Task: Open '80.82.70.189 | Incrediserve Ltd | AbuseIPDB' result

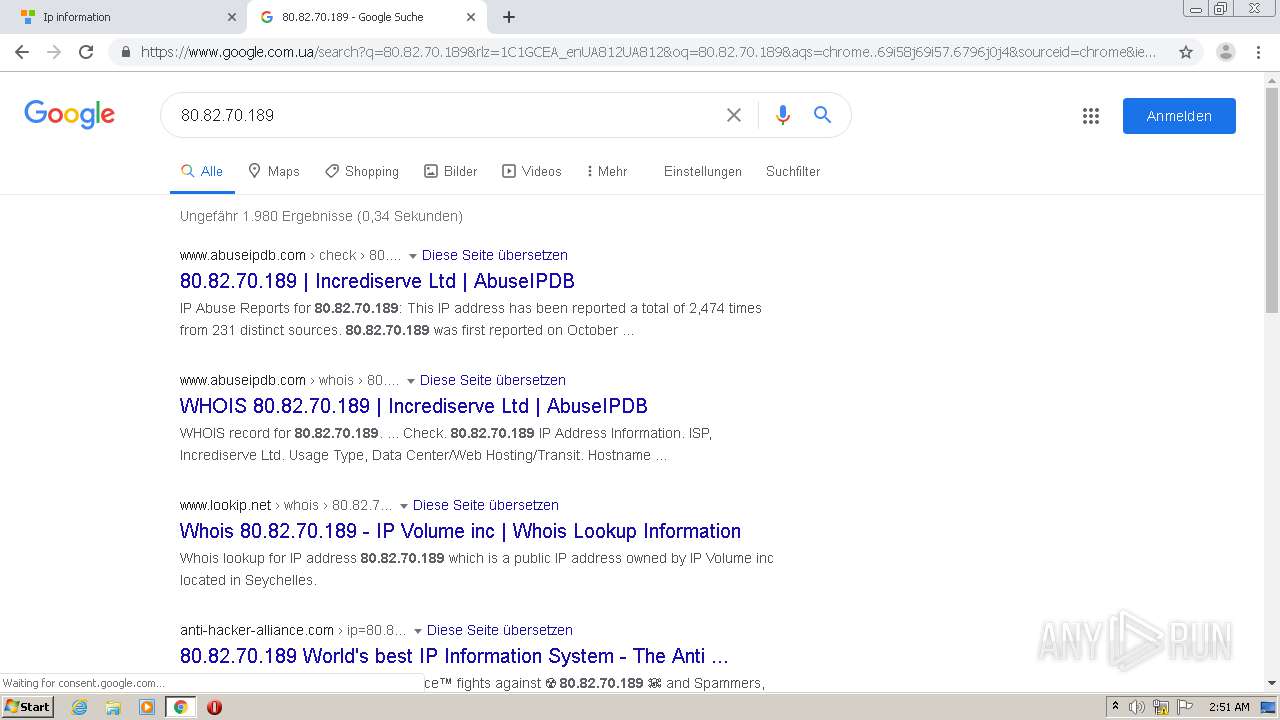Action: (x=377, y=281)
